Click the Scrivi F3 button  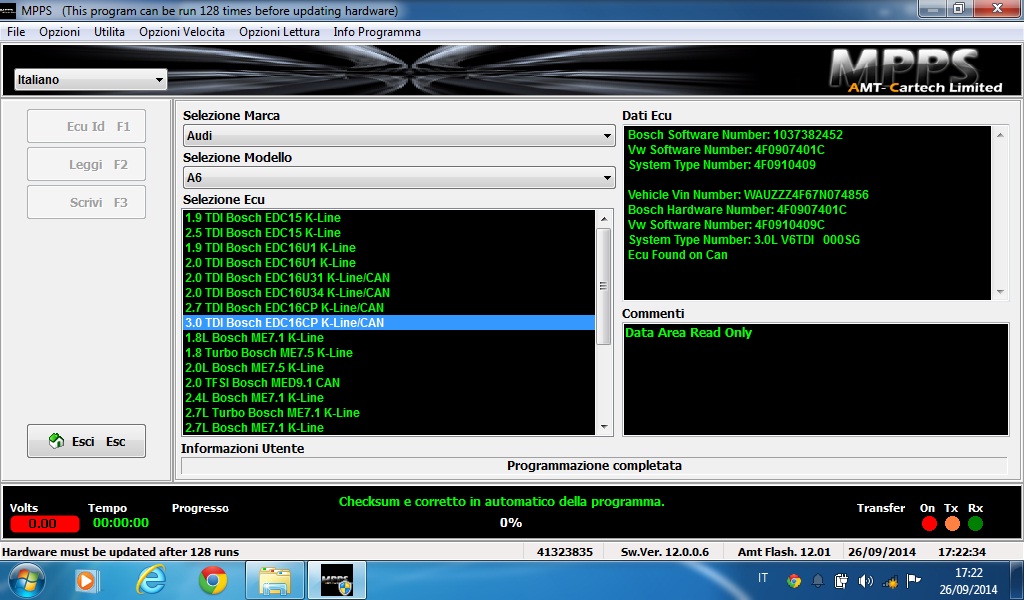[86, 202]
